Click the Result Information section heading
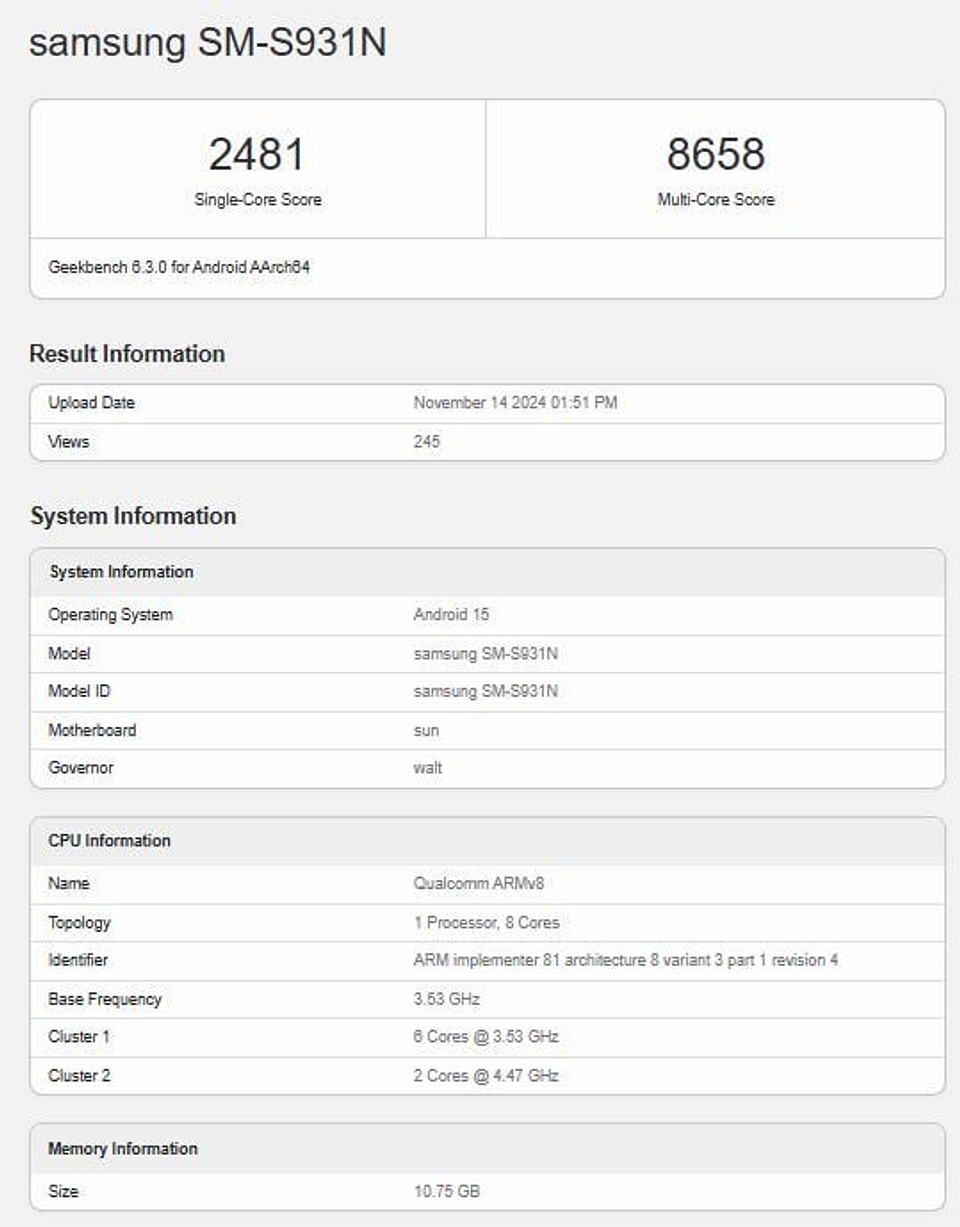Screen dimensions: 960x1227 127,353
